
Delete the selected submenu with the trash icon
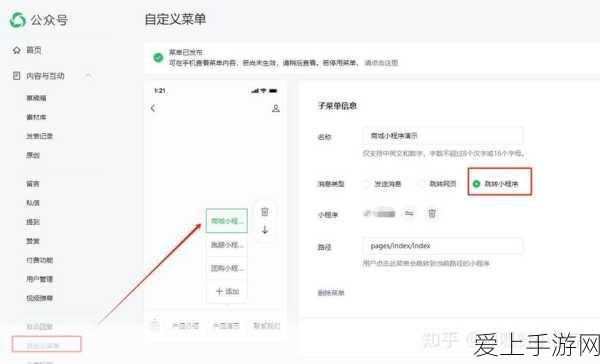(x=265, y=211)
